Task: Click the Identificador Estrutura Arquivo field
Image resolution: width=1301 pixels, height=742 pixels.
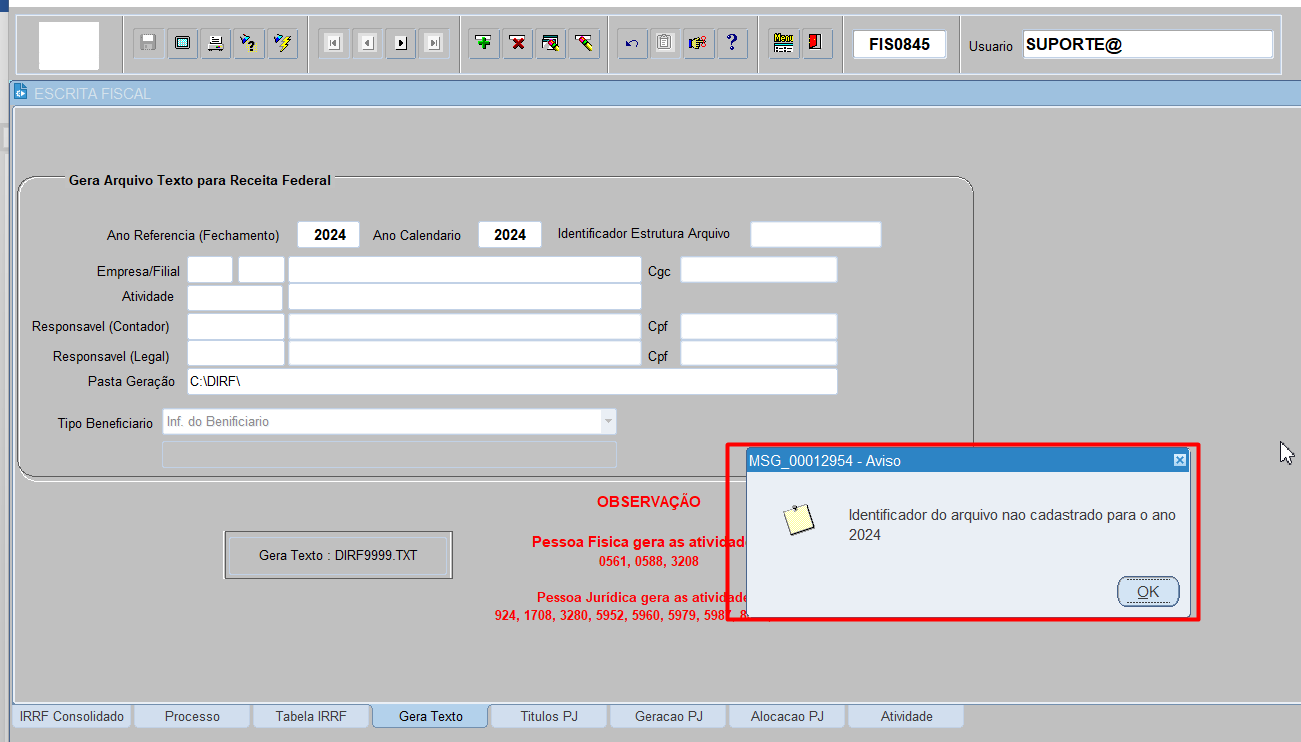Action: click(x=816, y=234)
